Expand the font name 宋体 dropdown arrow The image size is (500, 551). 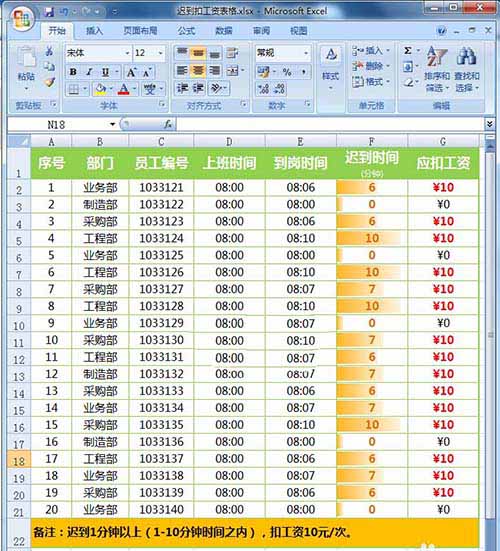(127, 53)
